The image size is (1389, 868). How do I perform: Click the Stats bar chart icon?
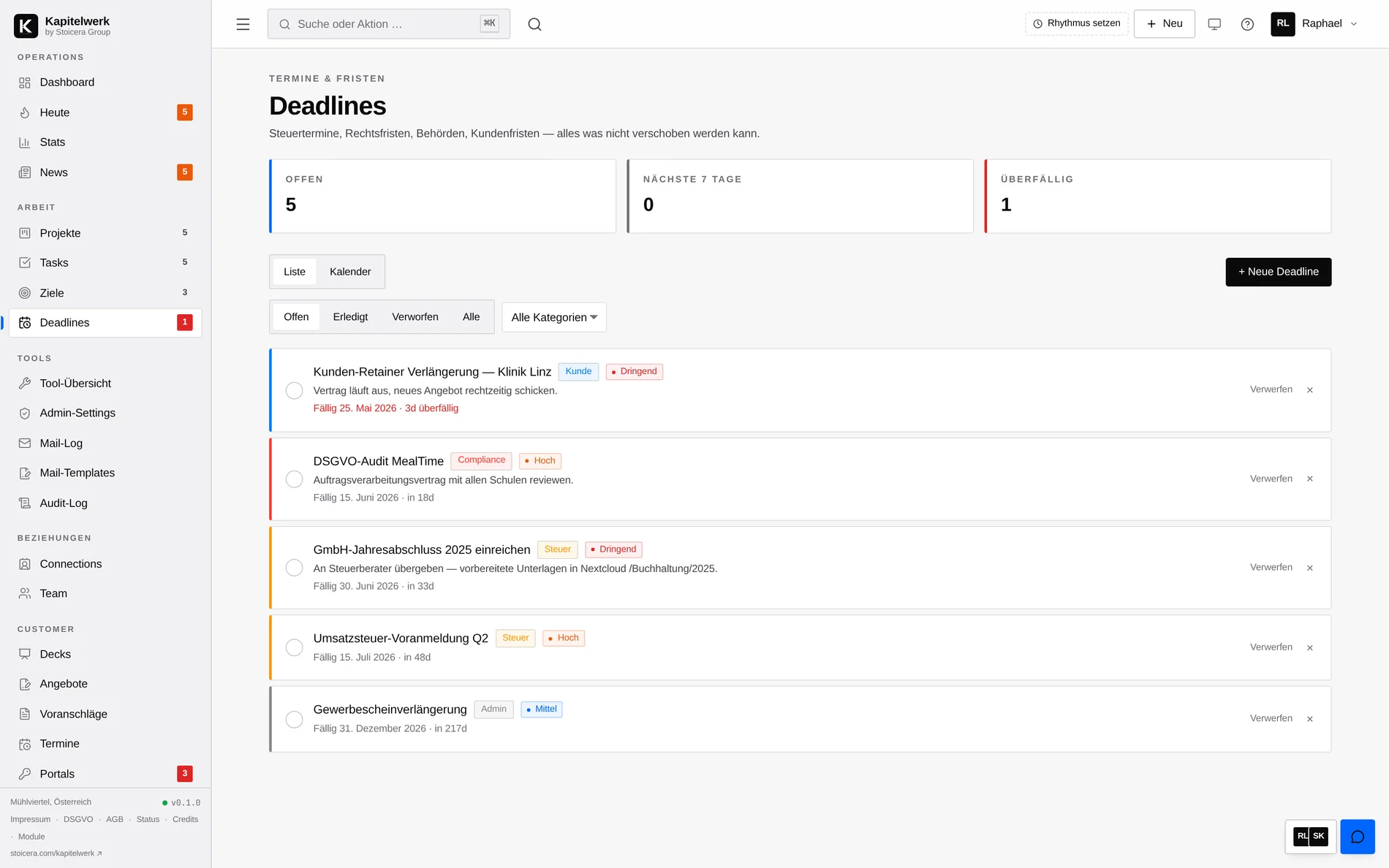25,142
